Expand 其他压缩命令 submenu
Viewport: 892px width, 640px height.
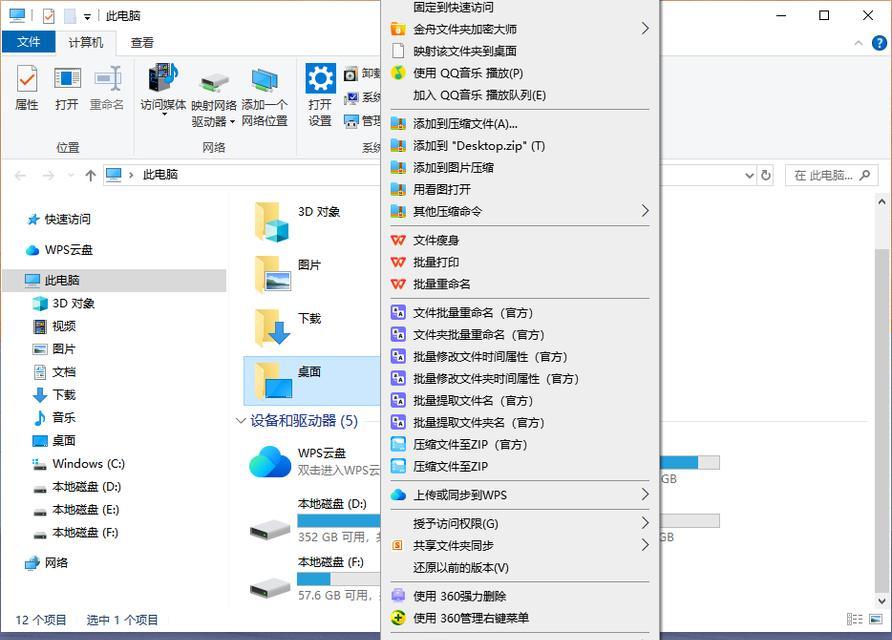click(645, 211)
